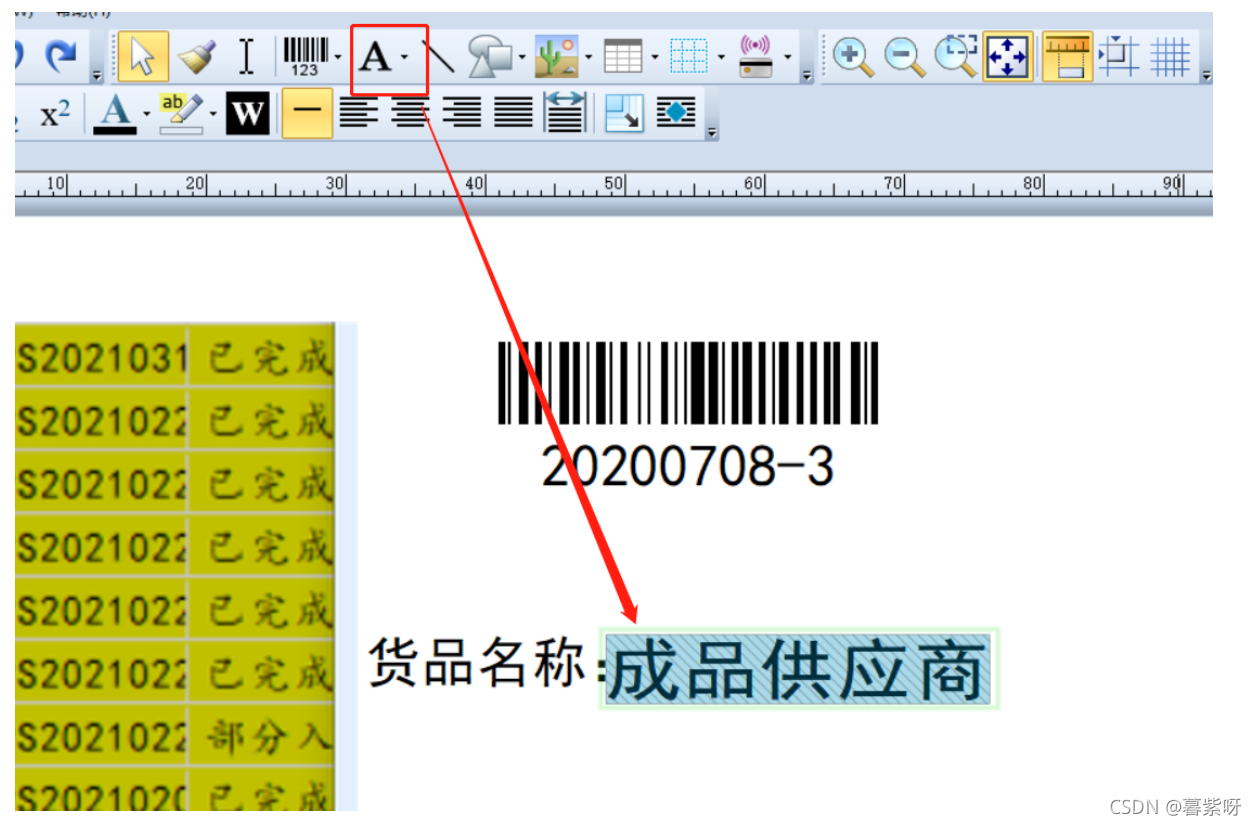Click the highlighted 成品供应商 text object
Viewport: 1256px width, 825px height.
[x=798, y=669]
